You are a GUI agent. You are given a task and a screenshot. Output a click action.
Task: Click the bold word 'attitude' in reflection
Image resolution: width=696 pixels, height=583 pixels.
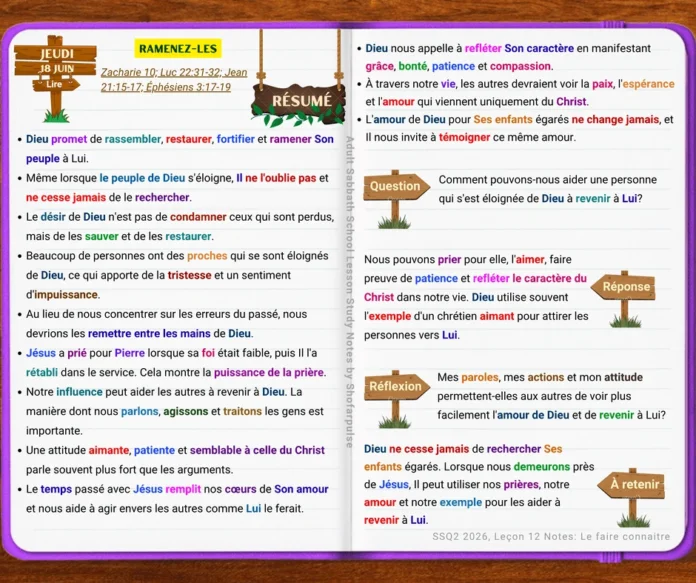pyautogui.click(x=623, y=377)
